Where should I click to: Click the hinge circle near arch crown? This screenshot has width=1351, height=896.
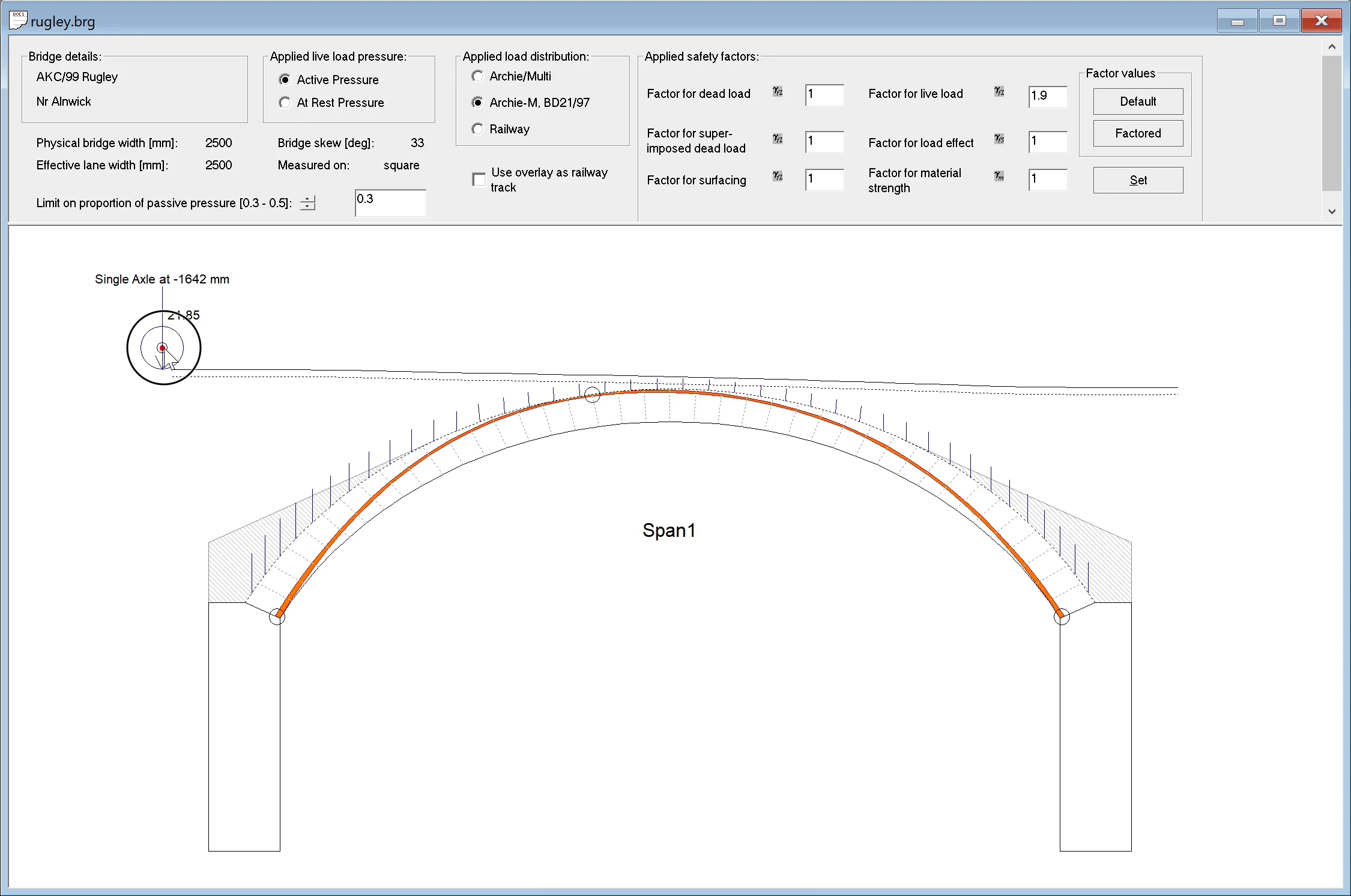(x=592, y=395)
